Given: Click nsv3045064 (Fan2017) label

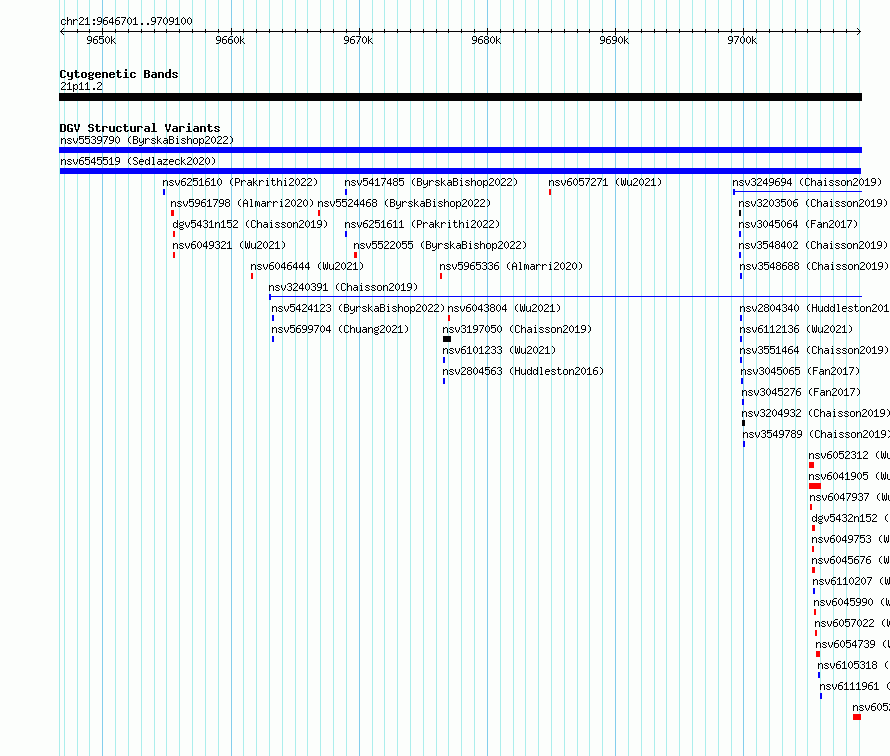Looking at the screenshot, I should point(798,224).
